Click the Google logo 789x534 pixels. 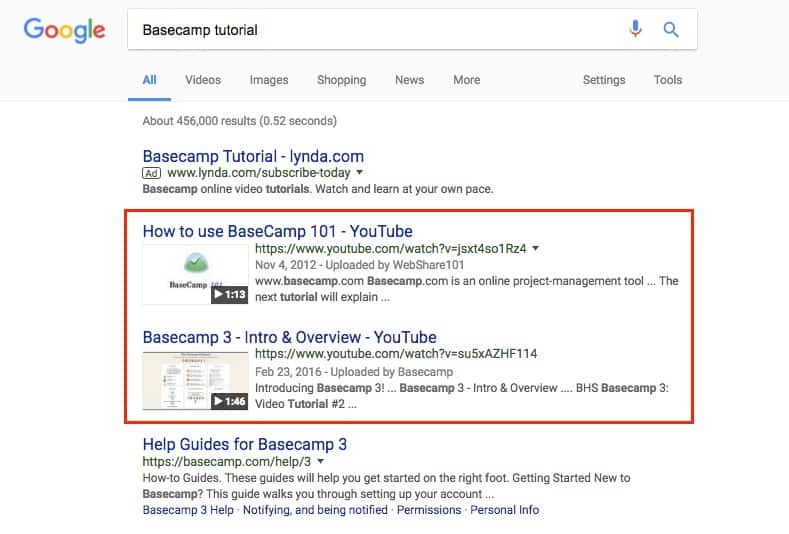(64, 30)
